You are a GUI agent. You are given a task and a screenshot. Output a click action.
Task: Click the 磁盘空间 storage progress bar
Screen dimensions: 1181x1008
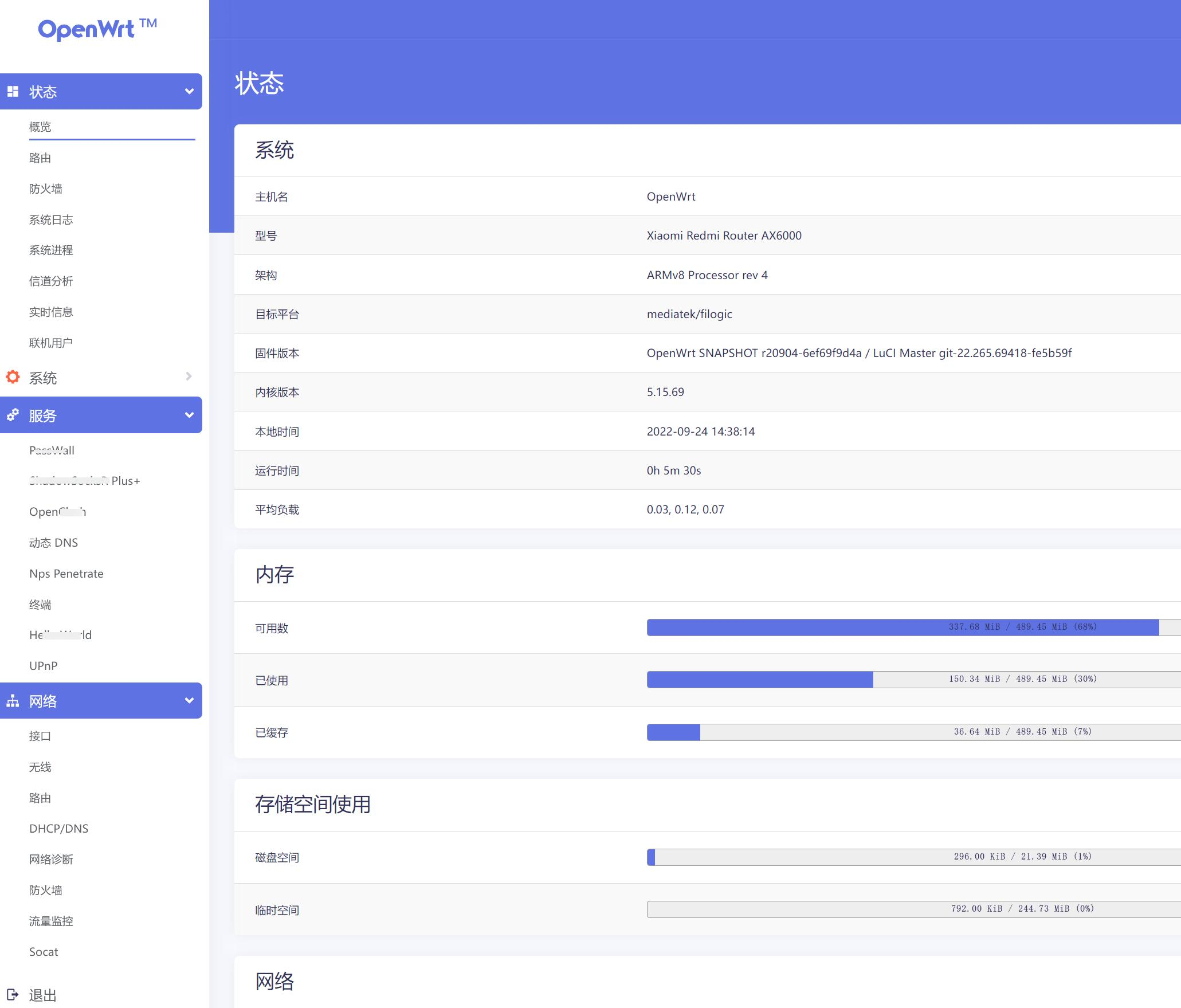pos(913,857)
